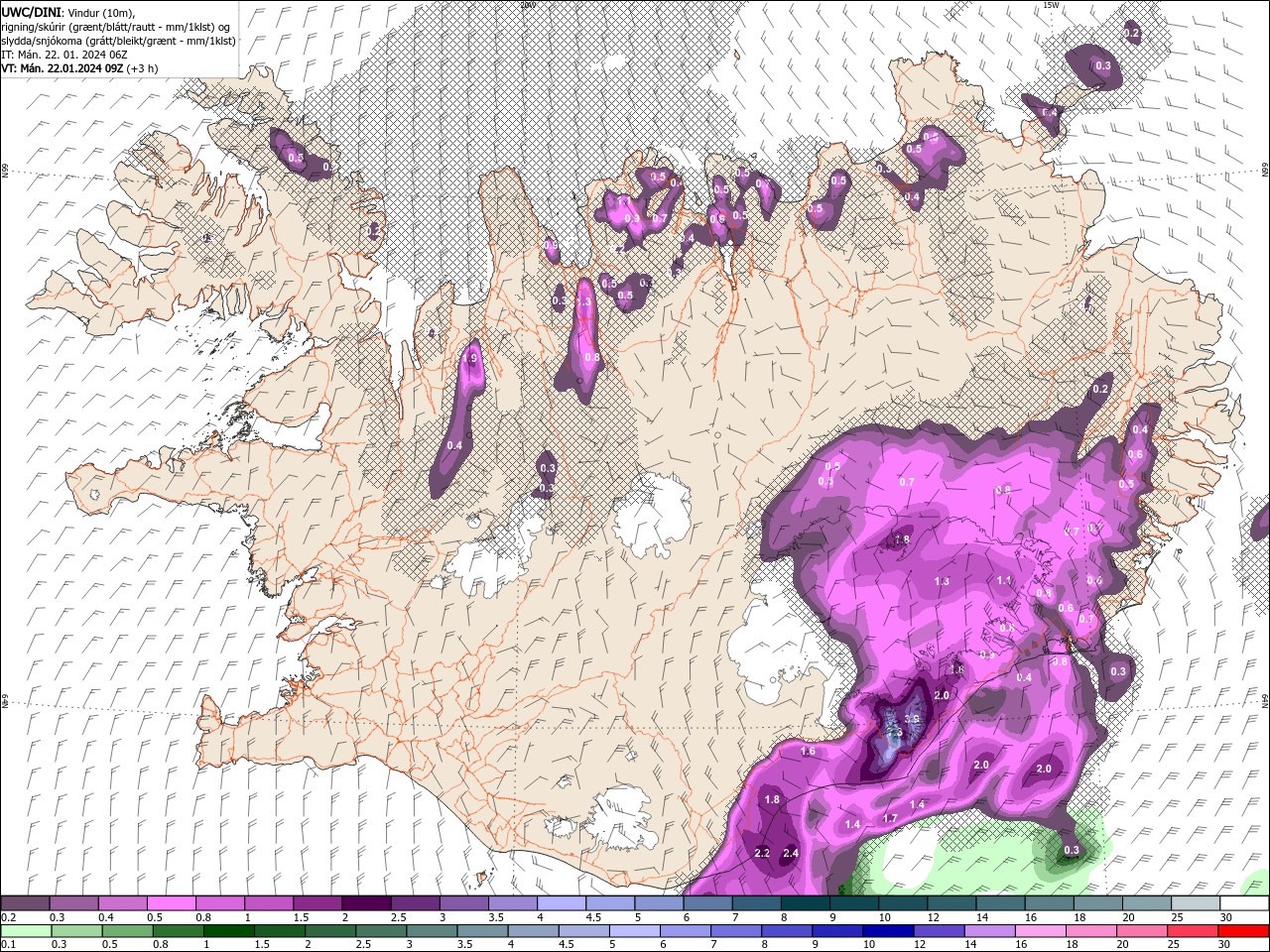
Task: Click the '1.9' precipitation value on the map
Action: click(471, 359)
